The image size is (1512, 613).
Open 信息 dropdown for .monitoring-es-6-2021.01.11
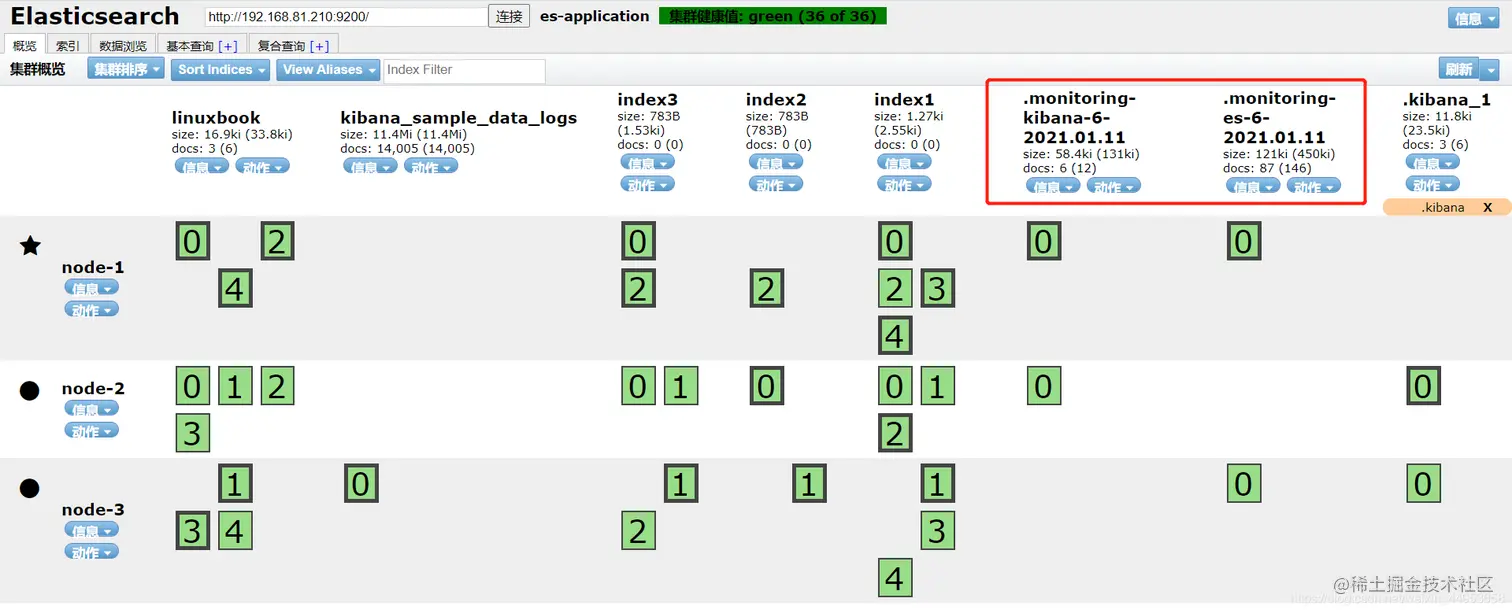tap(1253, 186)
